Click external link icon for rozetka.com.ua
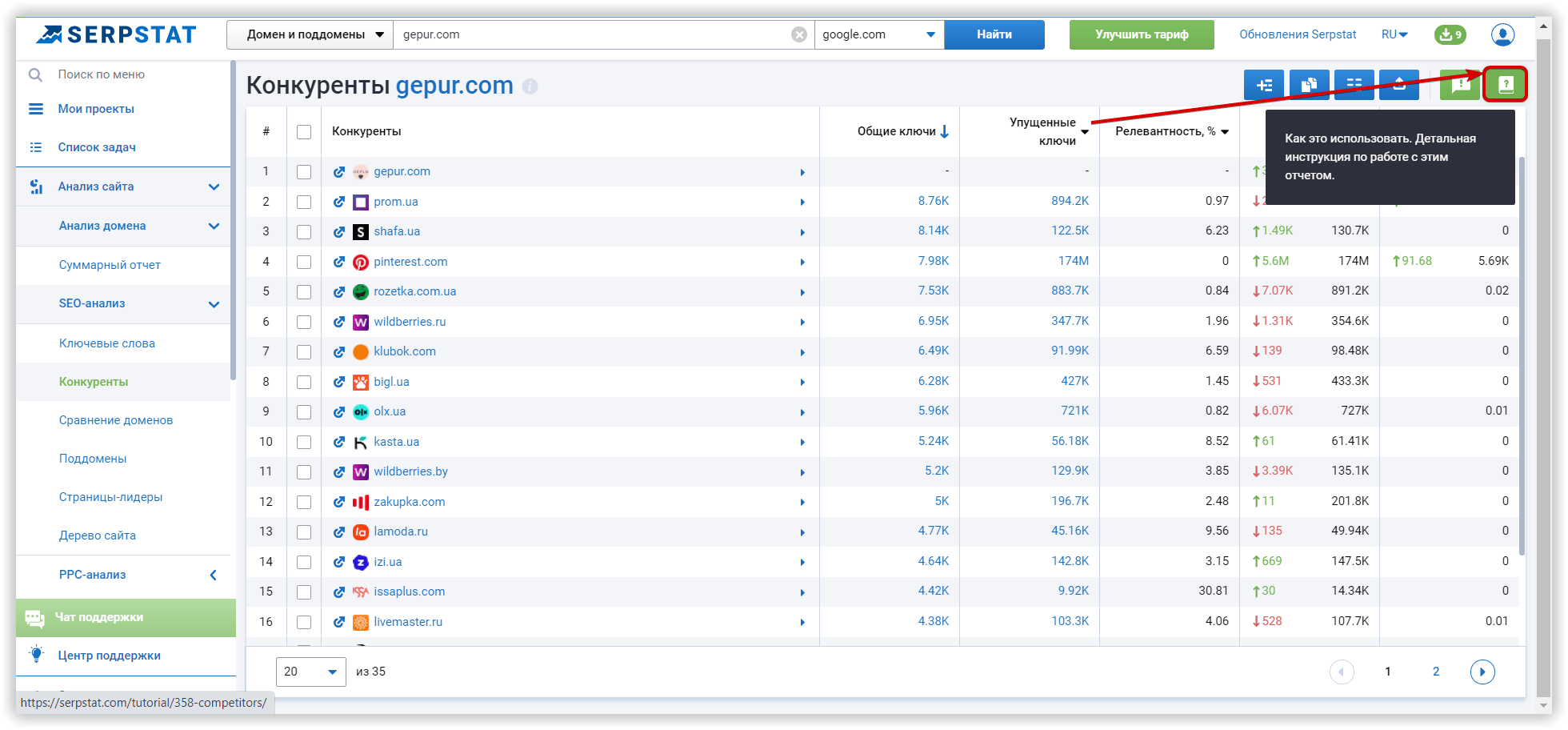The image size is (1568, 730). tap(339, 291)
